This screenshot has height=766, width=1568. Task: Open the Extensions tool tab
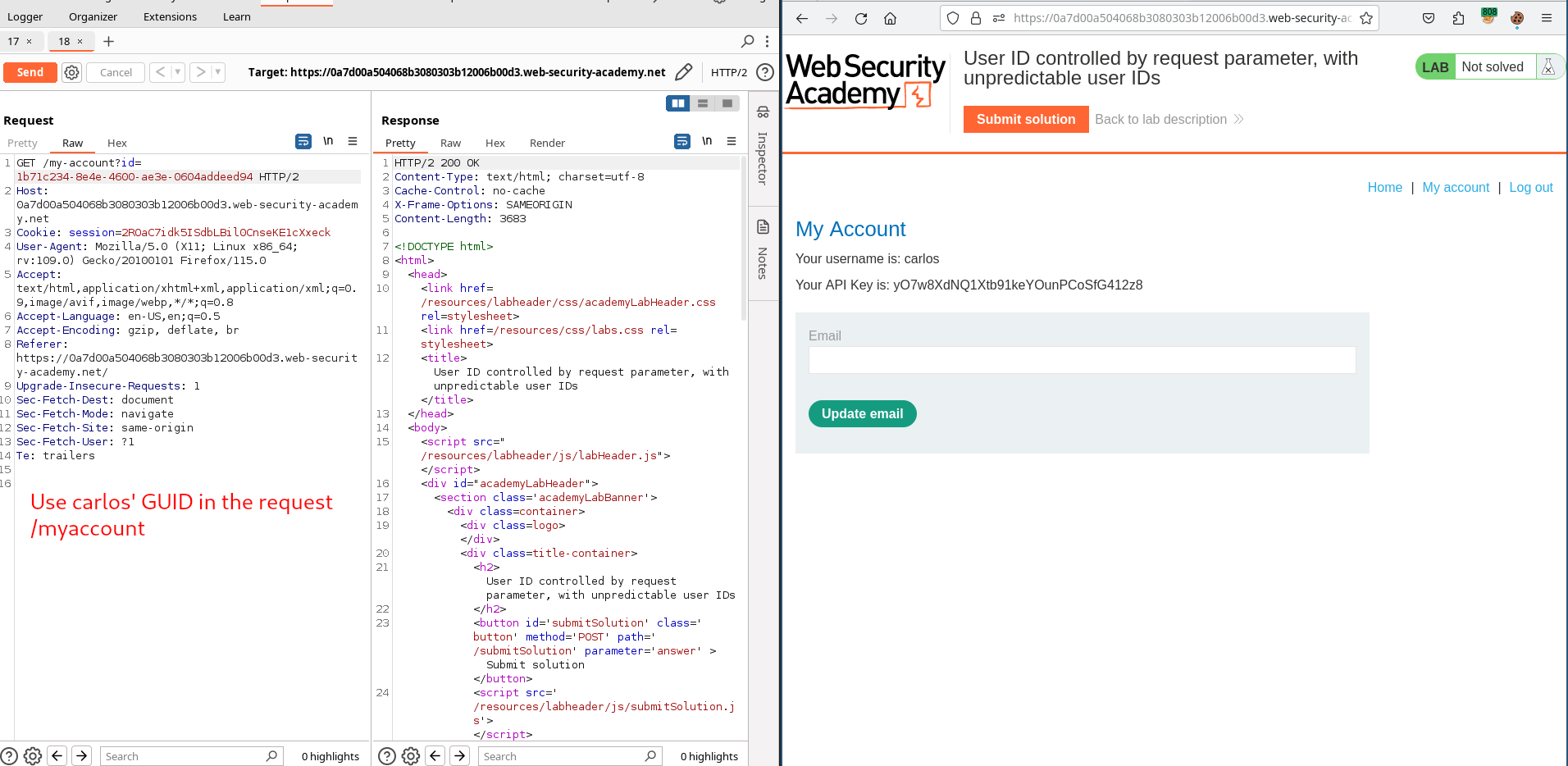[x=170, y=16]
